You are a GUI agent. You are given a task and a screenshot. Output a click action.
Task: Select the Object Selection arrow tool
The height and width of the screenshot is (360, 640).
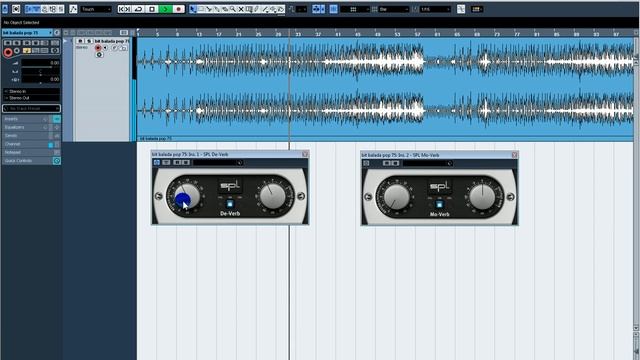pyautogui.click(x=193, y=9)
